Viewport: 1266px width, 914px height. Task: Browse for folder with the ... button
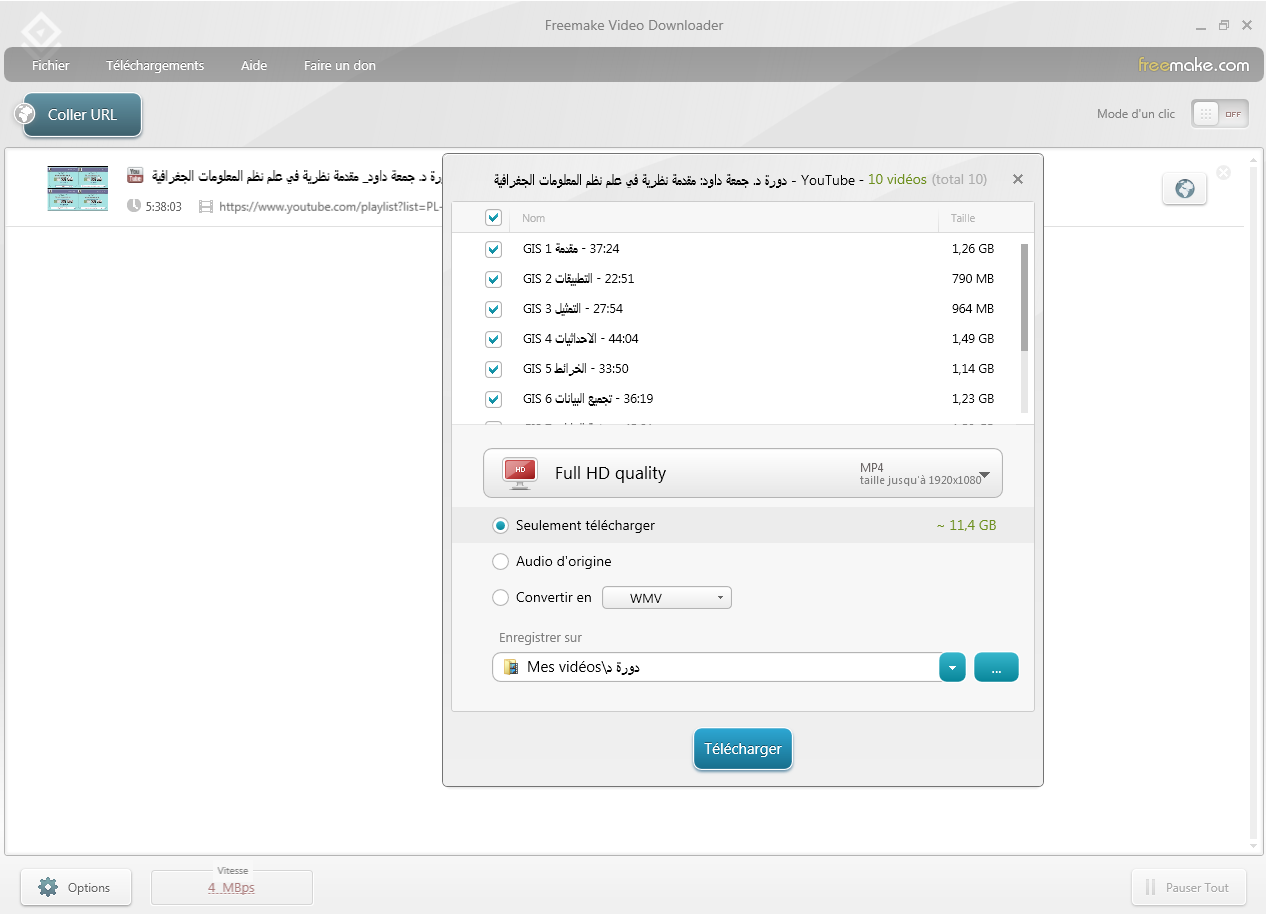pyautogui.click(x=996, y=668)
